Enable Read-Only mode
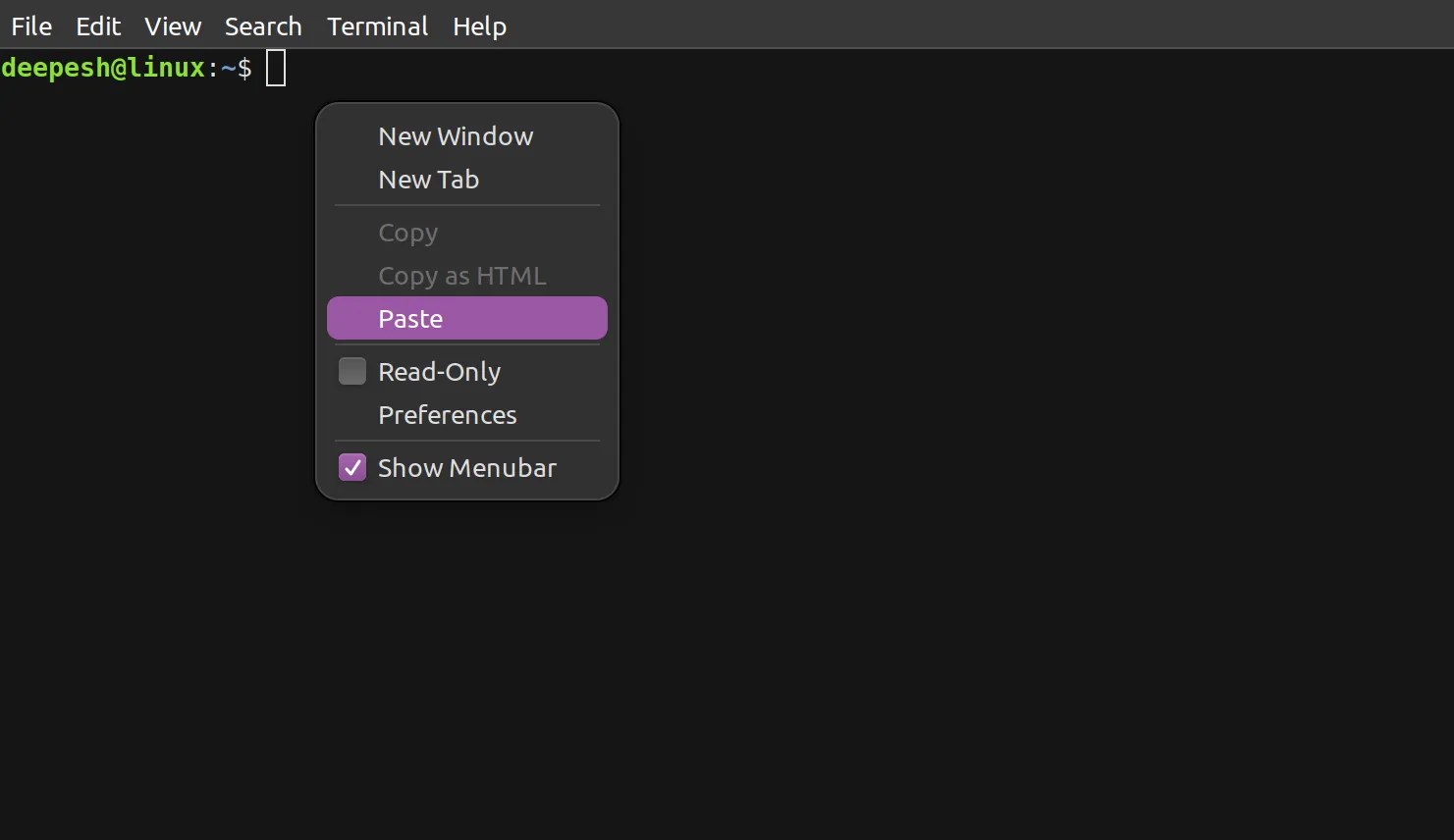1454x840 pixels. point(439,371)
